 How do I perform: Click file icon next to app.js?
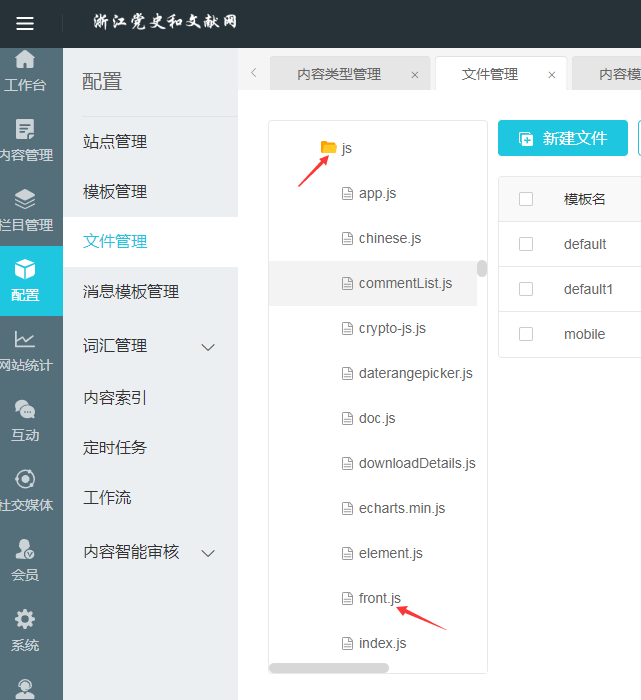pyautogui.click(x=347, y=194)
